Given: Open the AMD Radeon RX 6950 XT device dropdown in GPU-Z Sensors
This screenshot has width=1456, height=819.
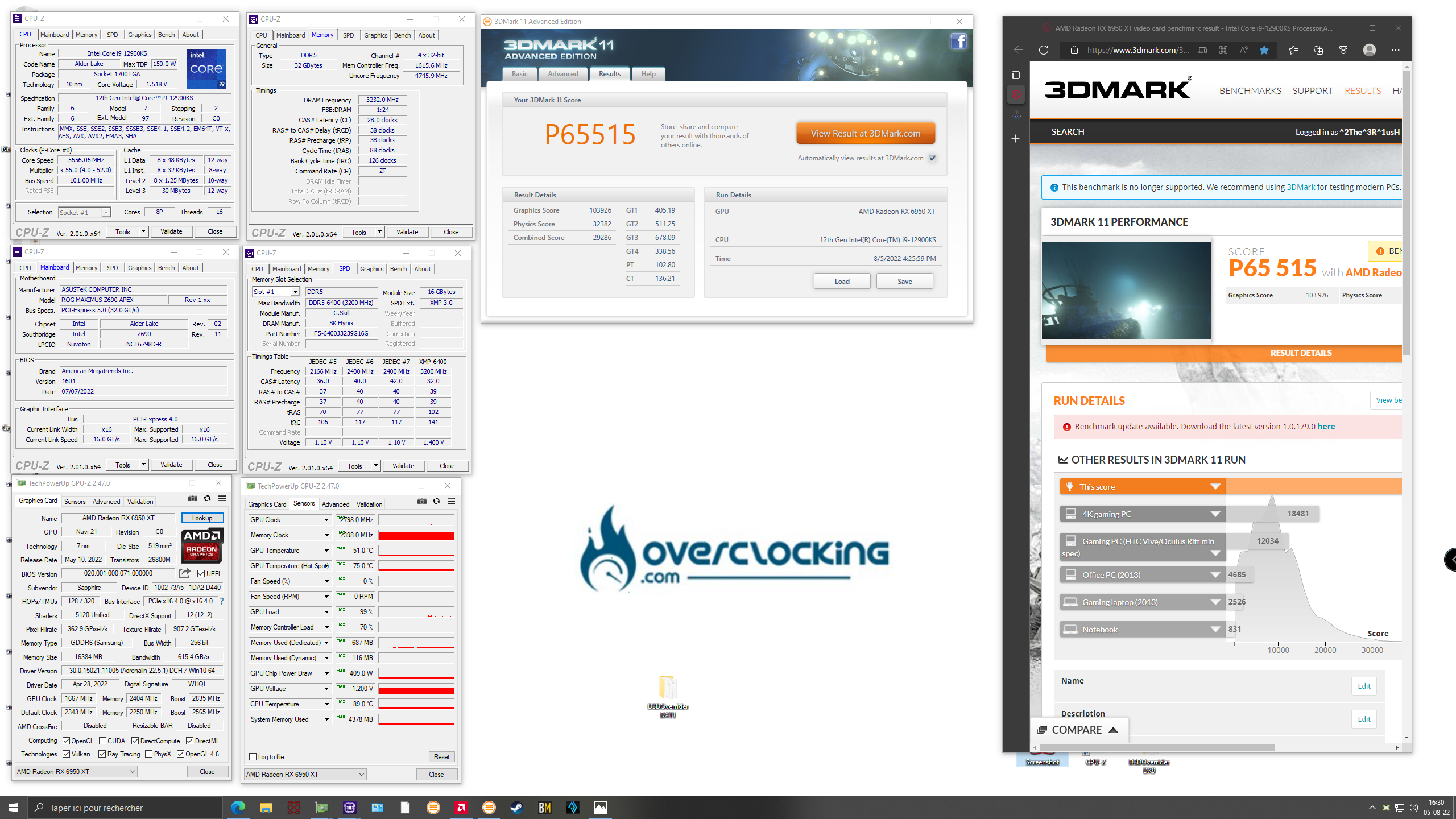Looking at the screenshot, I should 305,774.
